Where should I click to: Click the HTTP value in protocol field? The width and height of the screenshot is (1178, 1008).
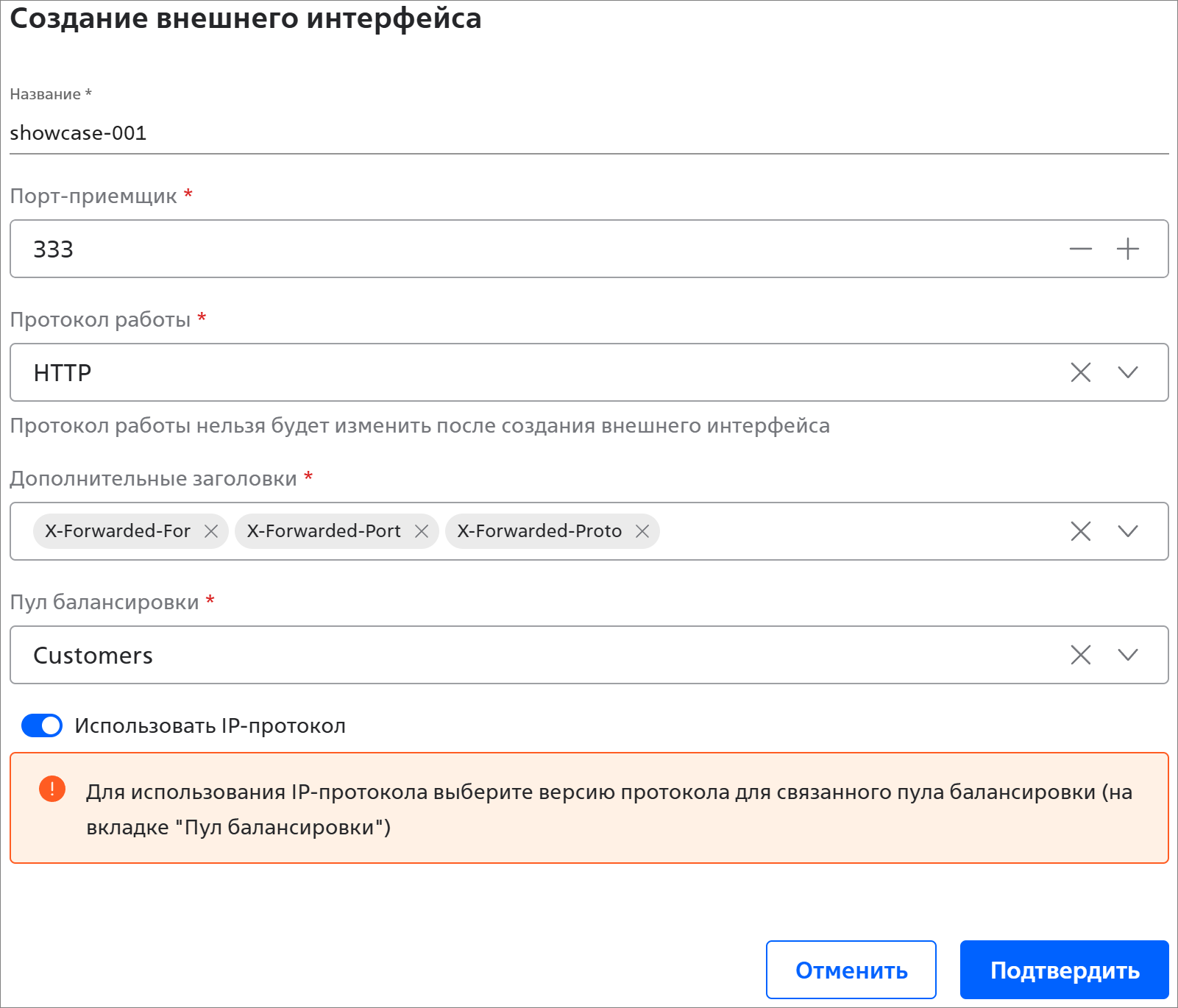(x=63, y=372)
